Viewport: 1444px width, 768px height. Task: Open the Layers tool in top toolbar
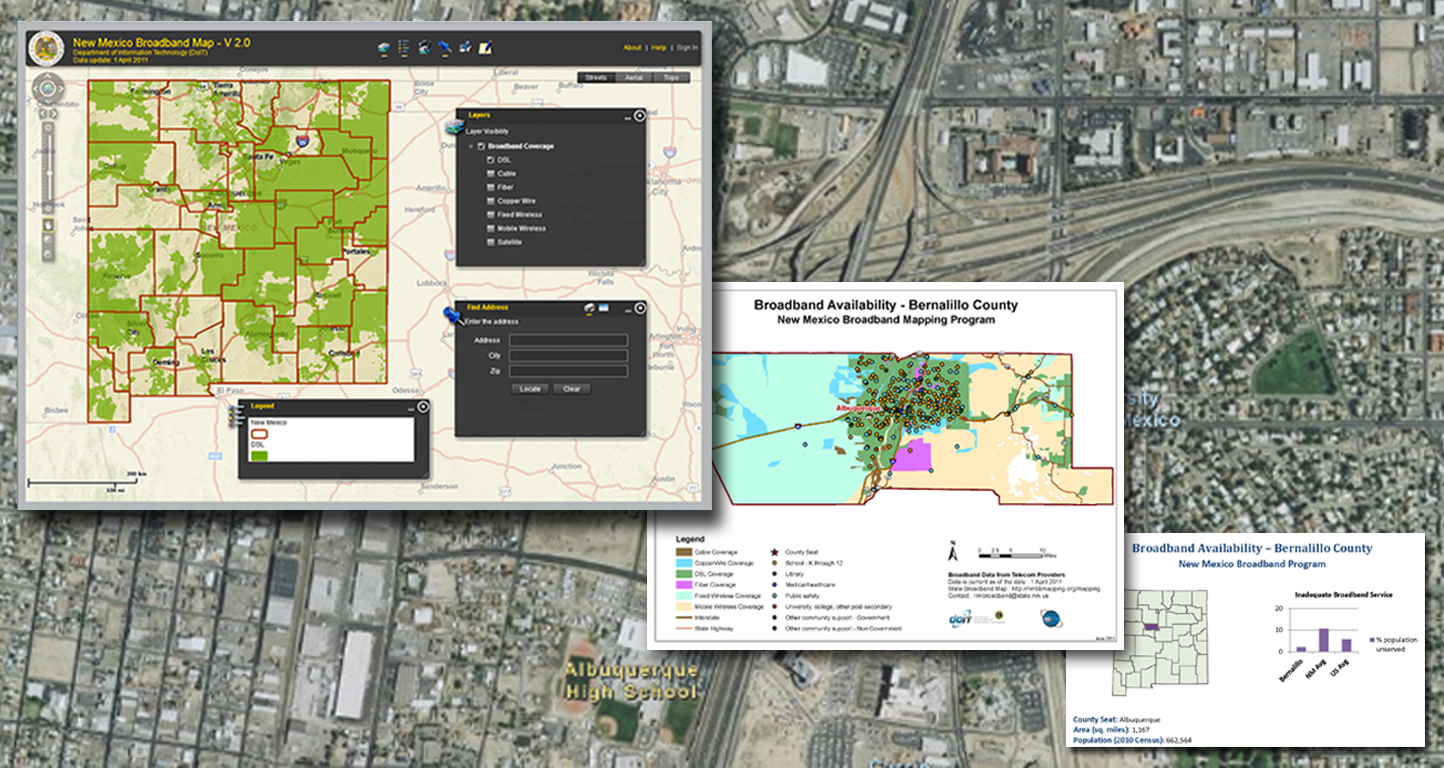coord(384,48)
